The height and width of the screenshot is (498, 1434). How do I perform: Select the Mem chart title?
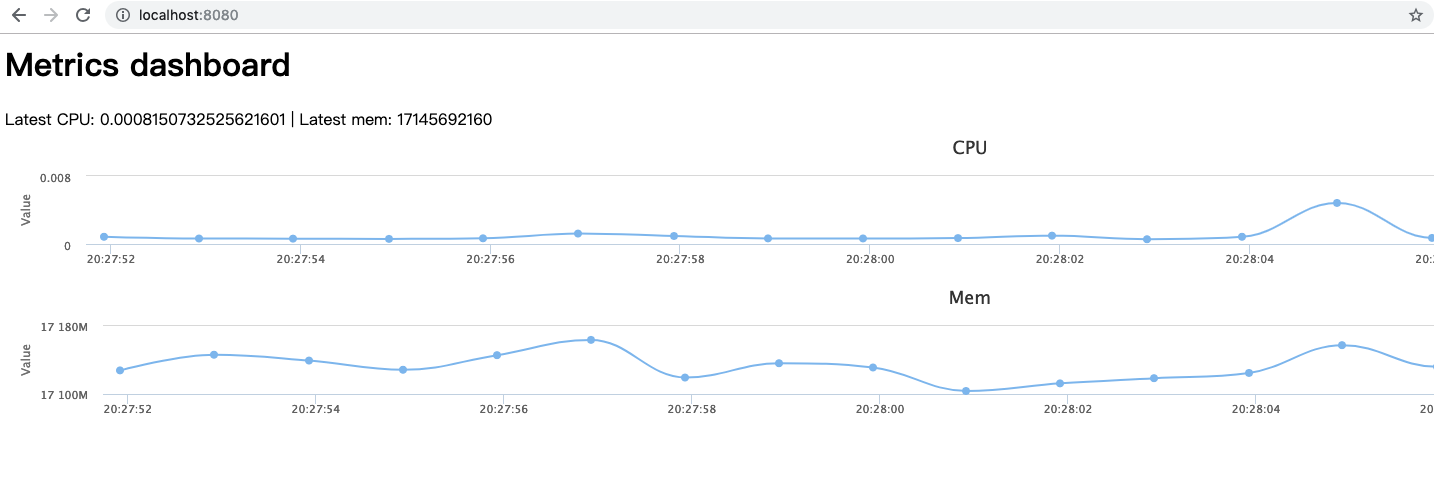[x=969, y=298]
